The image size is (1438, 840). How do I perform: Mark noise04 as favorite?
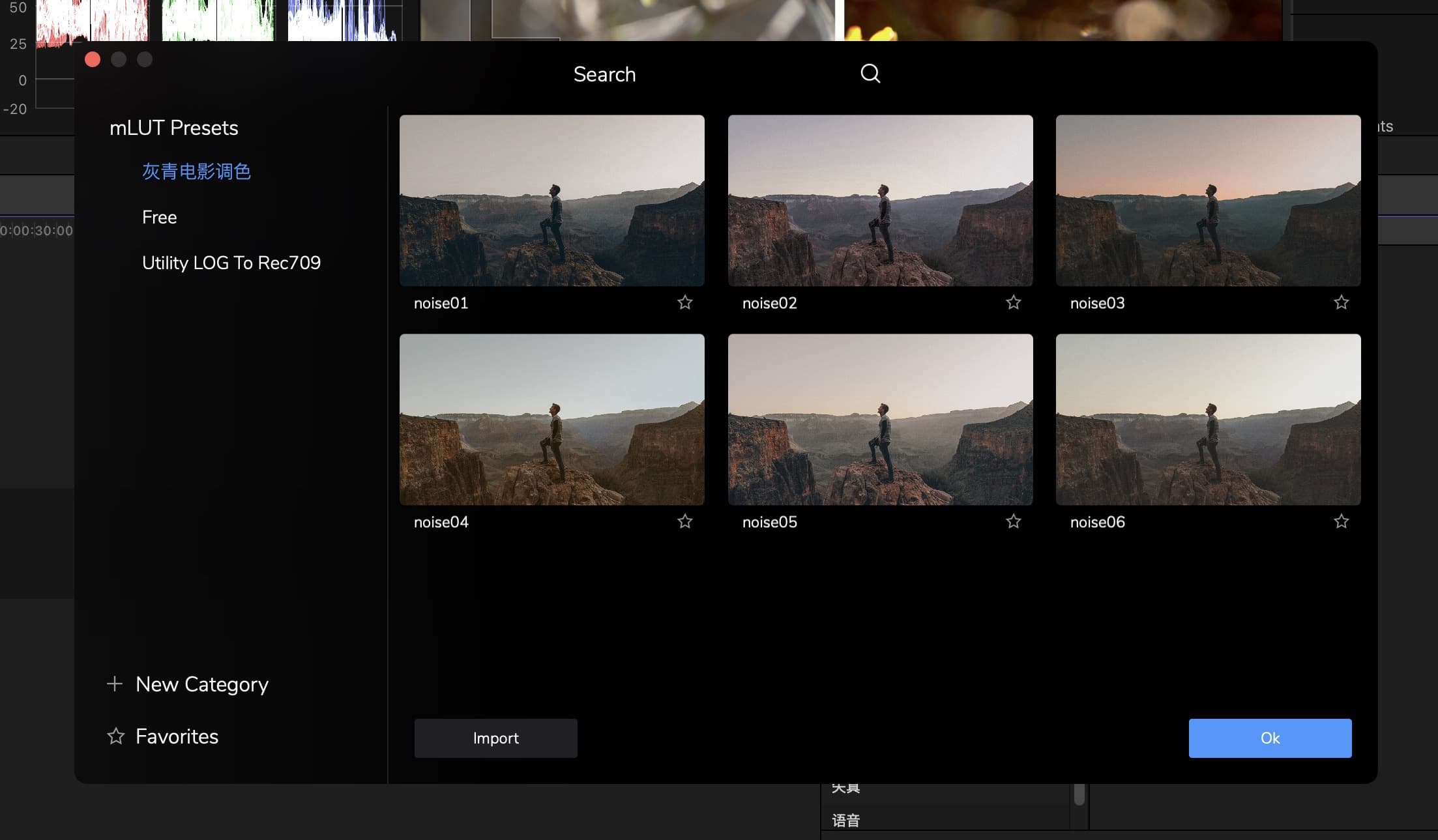point(684,521)
